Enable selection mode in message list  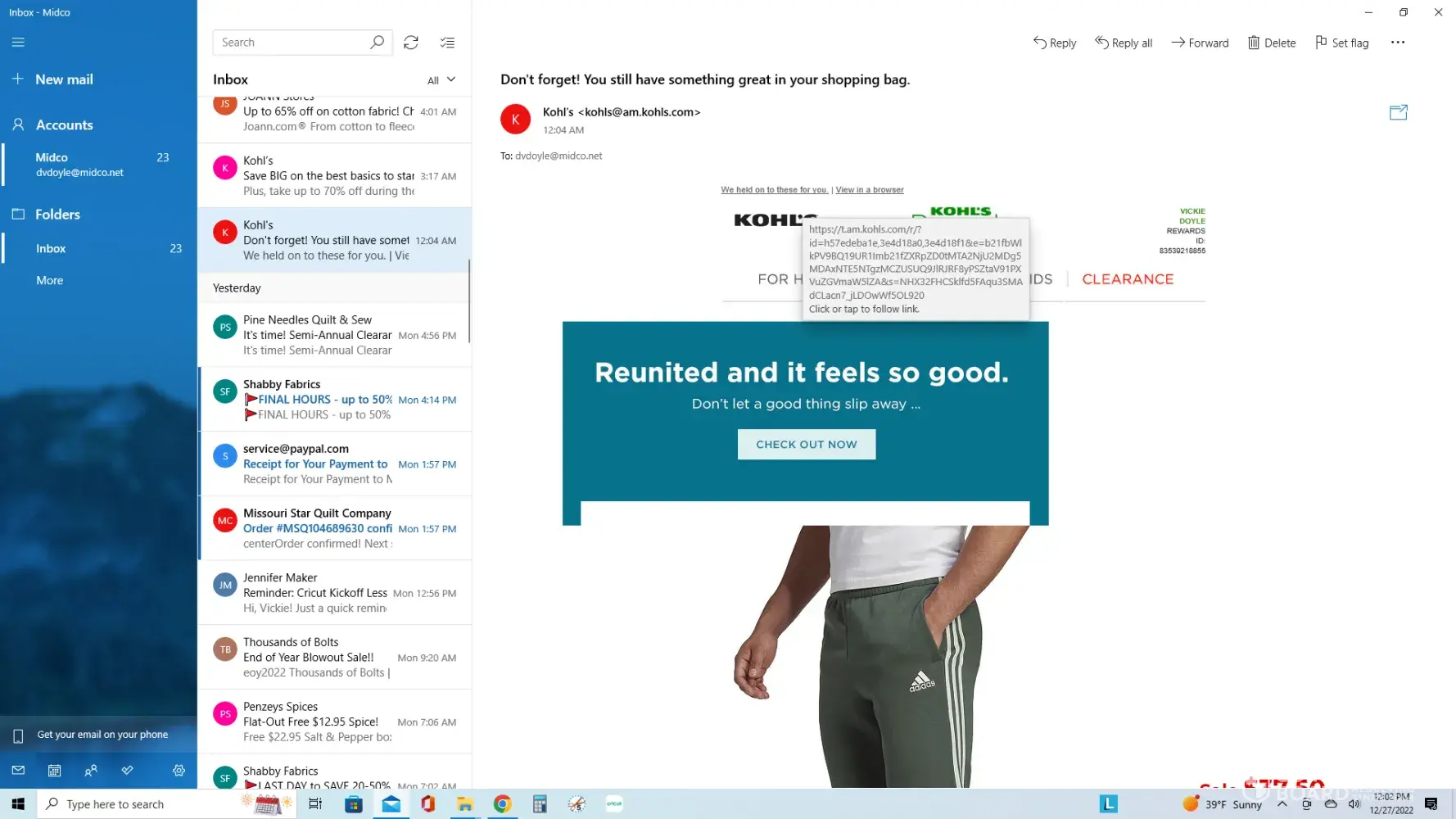pos(447,43)
